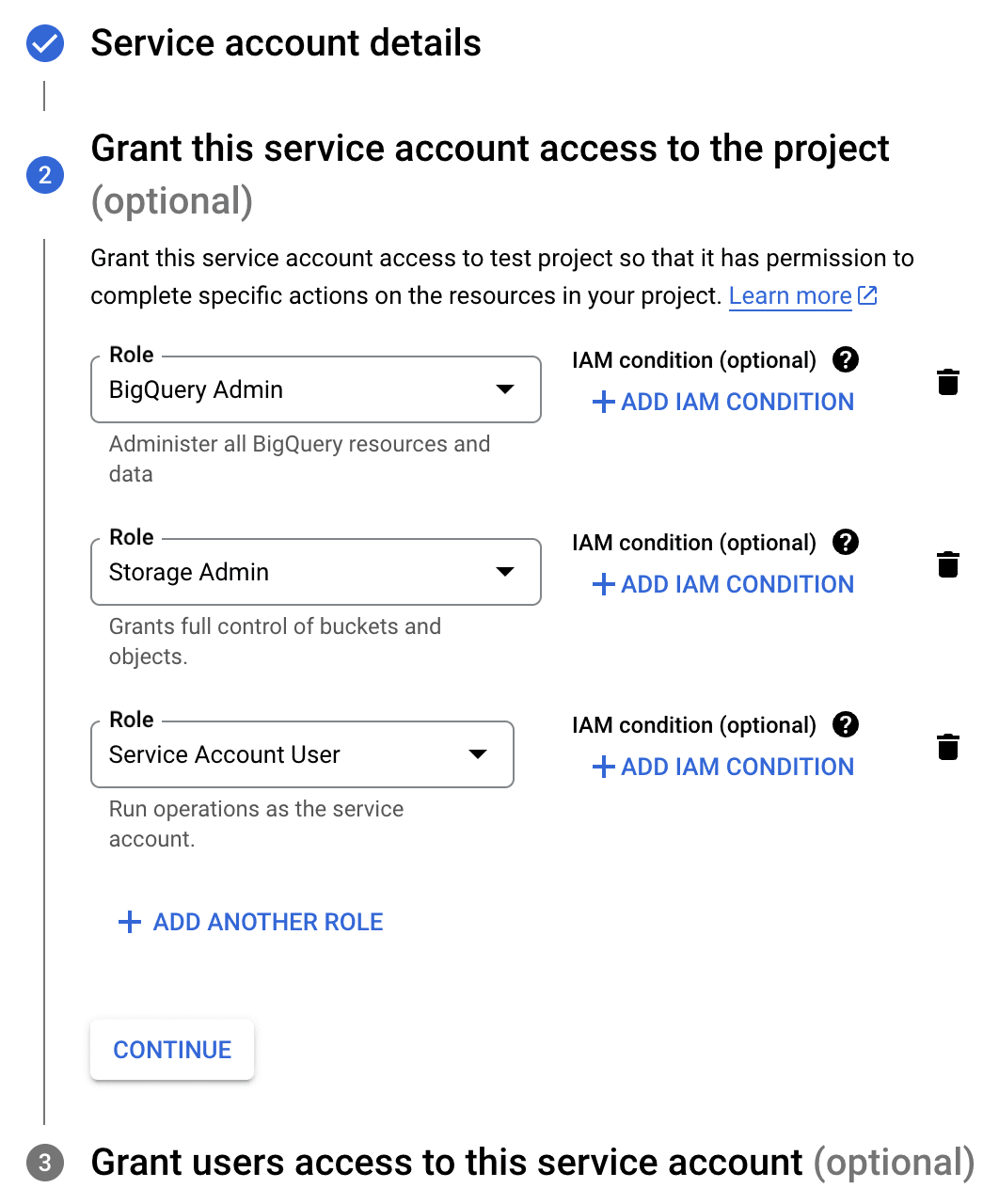This screenshot has width=999, height=1204.
Task: Add IAM condition for BigQuery Admin
Action: [722, 402]
